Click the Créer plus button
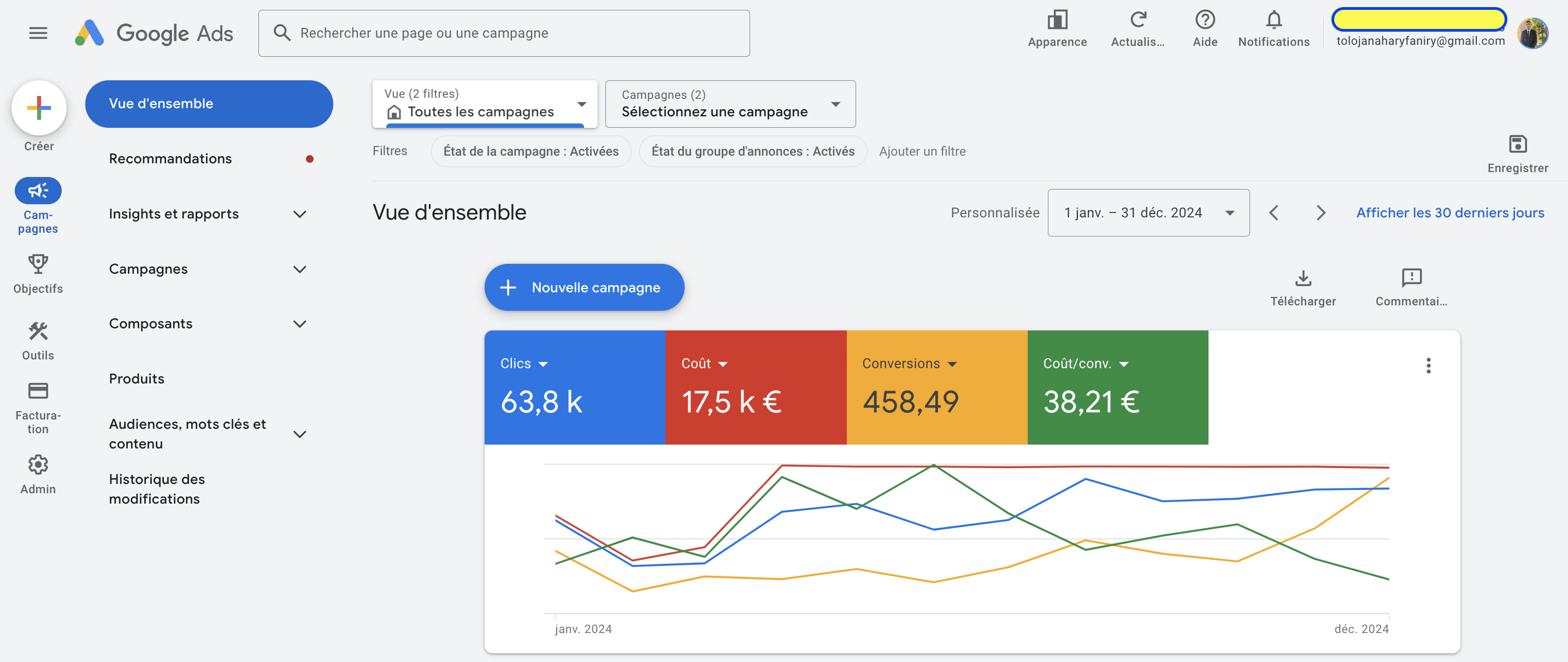This screenshot has height=662, width=1568. [x=39, y=108]
